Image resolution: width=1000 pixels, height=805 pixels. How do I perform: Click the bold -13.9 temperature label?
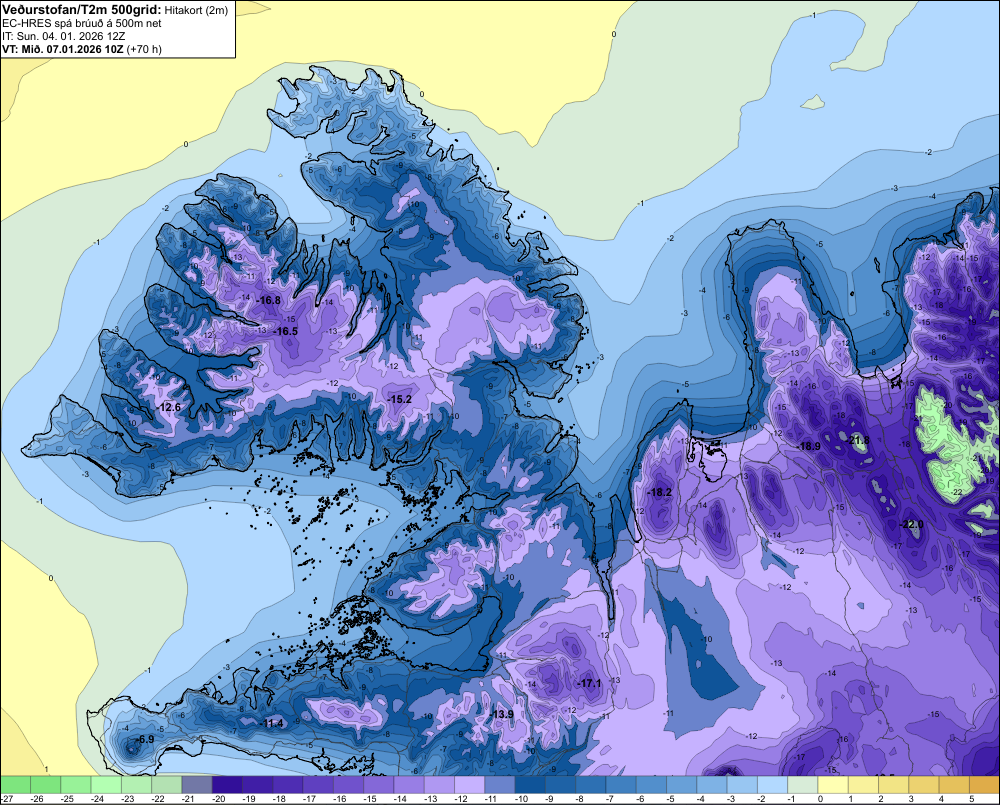tap(501, 714)
